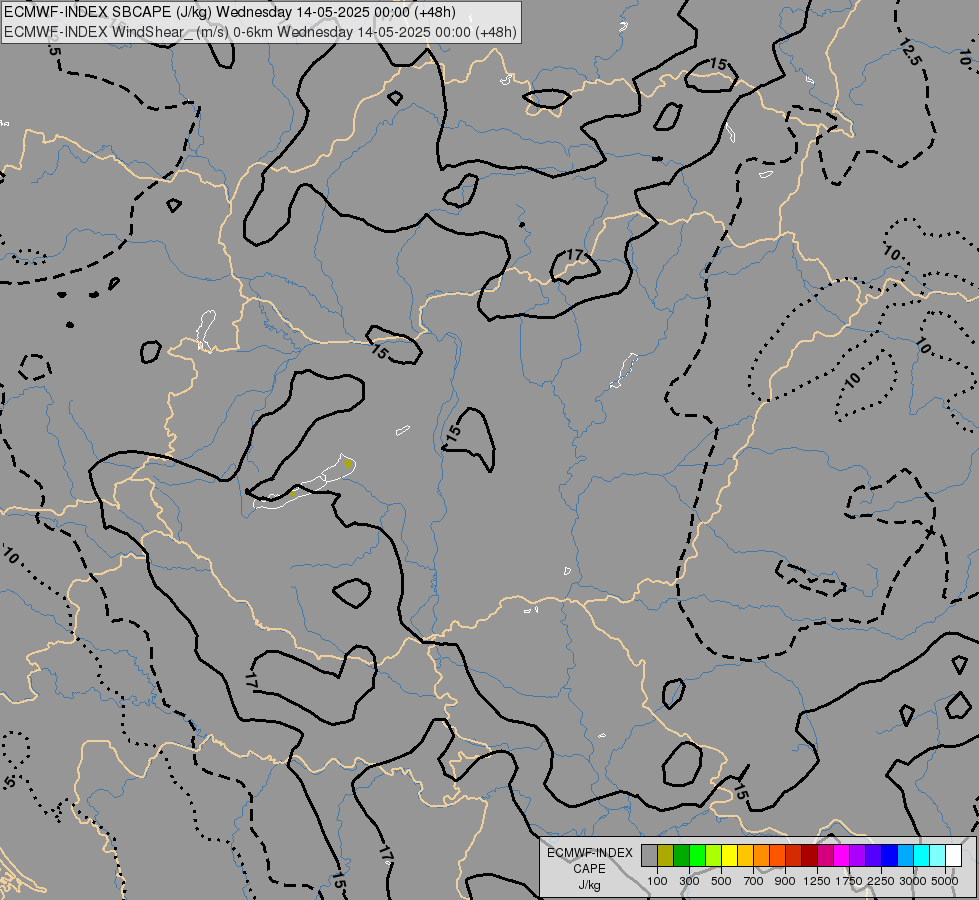Pick the bright cyan swatch right of 3000 tick
The height and width of the screenshot is (900, 979).
coord(922,856)
